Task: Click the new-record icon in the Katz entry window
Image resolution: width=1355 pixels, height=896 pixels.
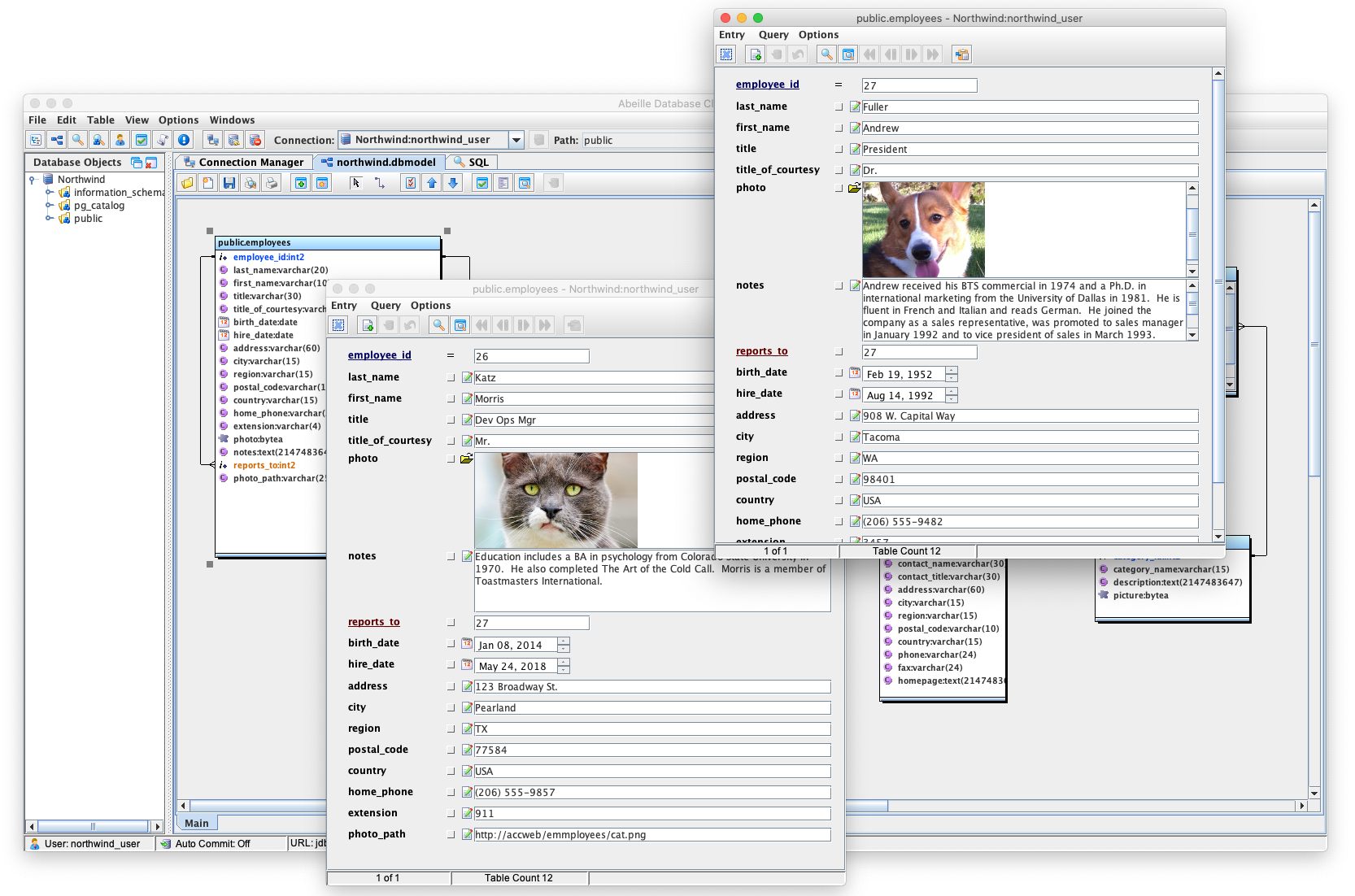Action: point(368,324)
